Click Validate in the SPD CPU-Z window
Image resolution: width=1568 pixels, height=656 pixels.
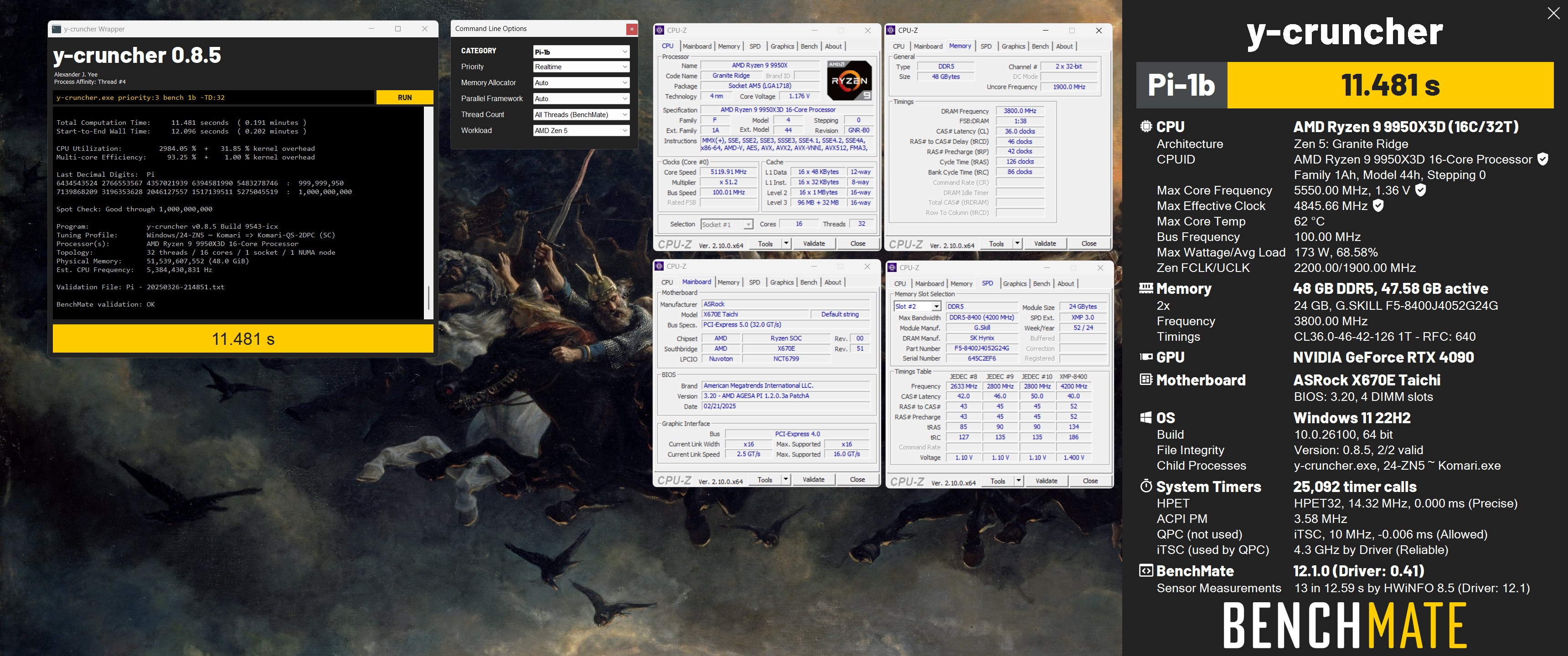tap(1047, 481)
